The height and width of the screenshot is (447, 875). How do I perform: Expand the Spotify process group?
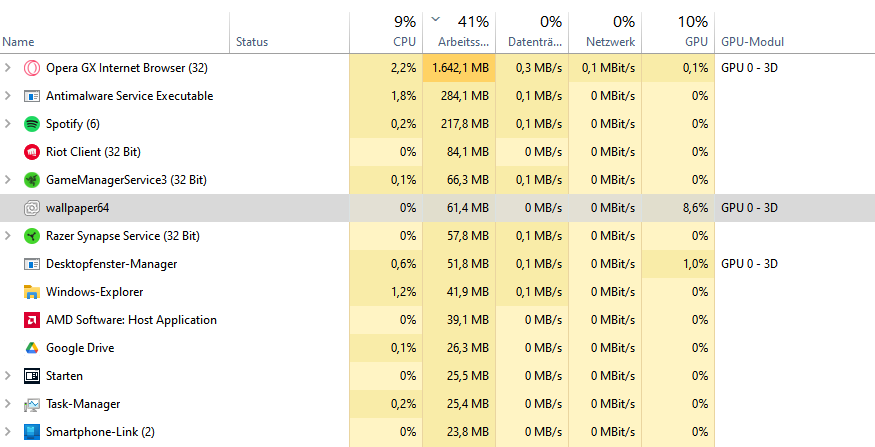pos(8,124)
